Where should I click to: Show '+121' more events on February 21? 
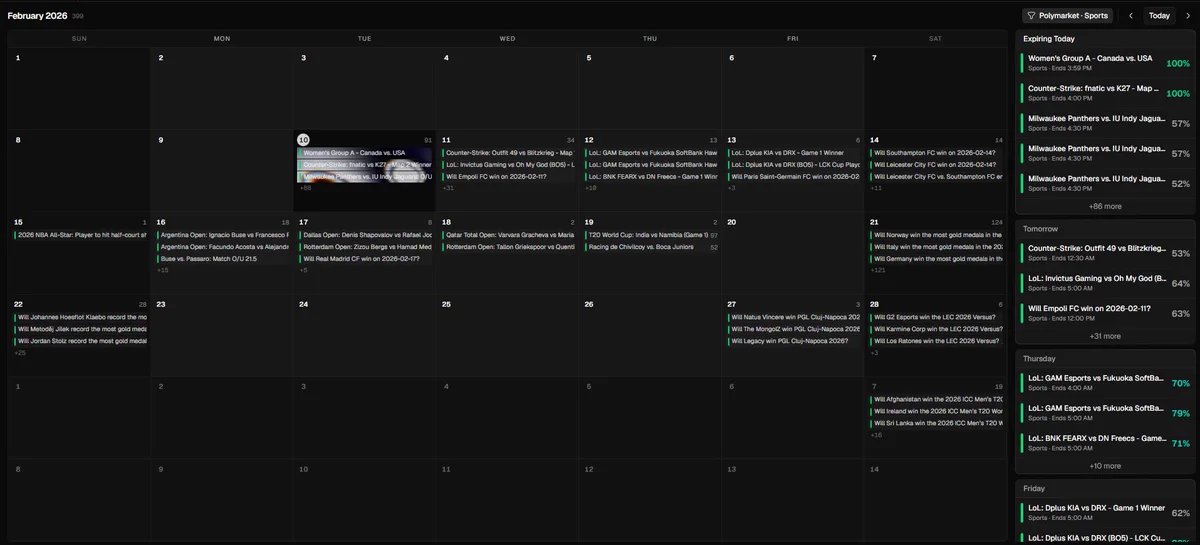click(x=878, y=270)
